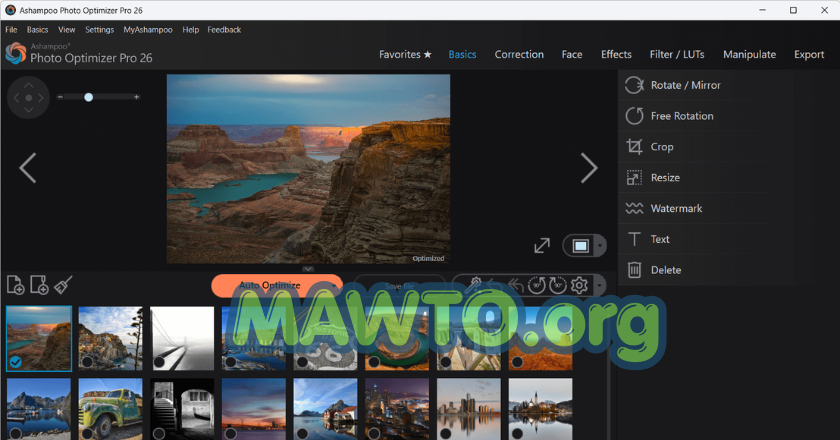Open the Free Rotation tool

(693, 116)
